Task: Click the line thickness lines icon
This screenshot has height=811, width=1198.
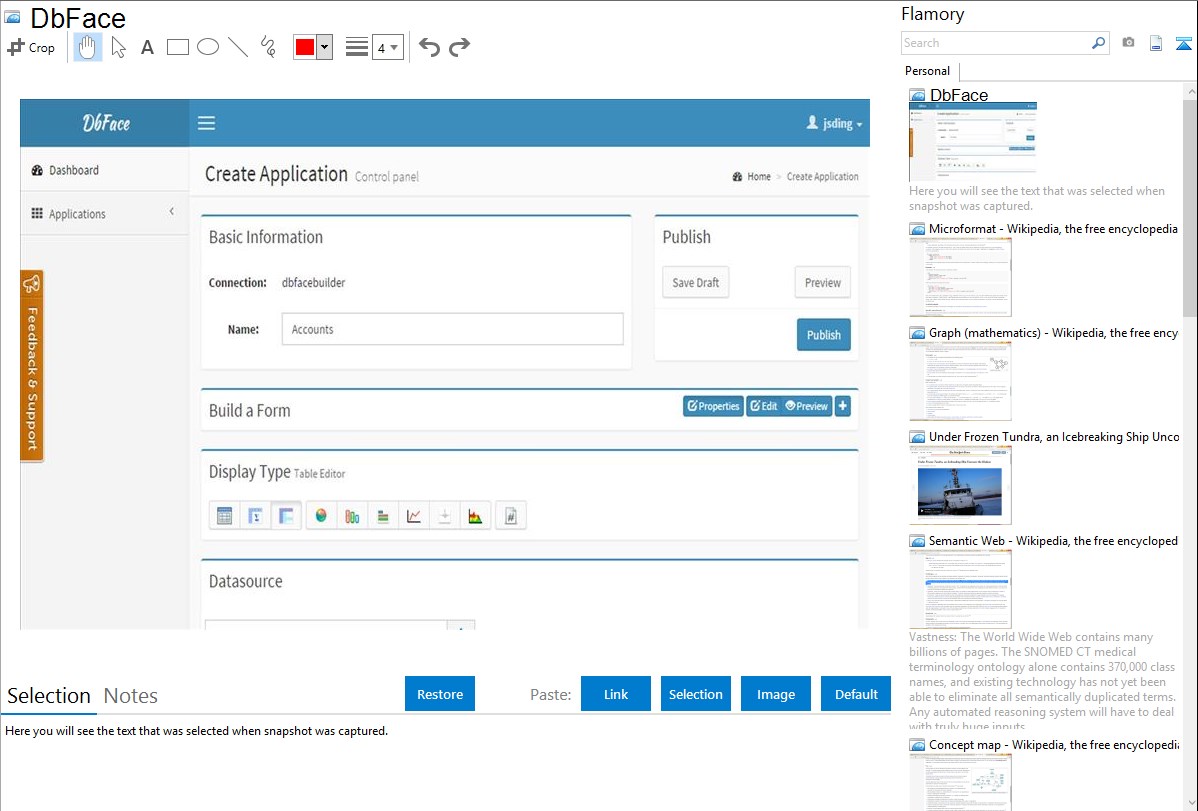Action: (x=357, y=47)
